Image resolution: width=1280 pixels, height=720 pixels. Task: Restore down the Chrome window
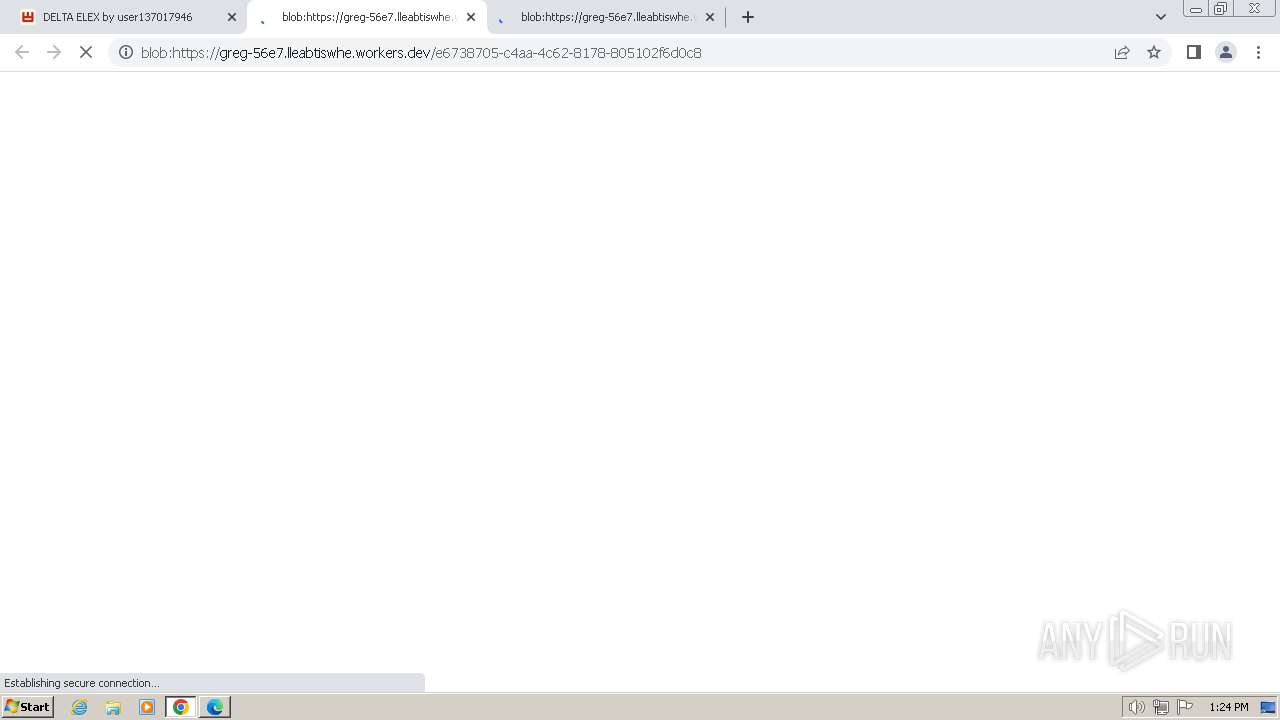(x=1221, y=9)
